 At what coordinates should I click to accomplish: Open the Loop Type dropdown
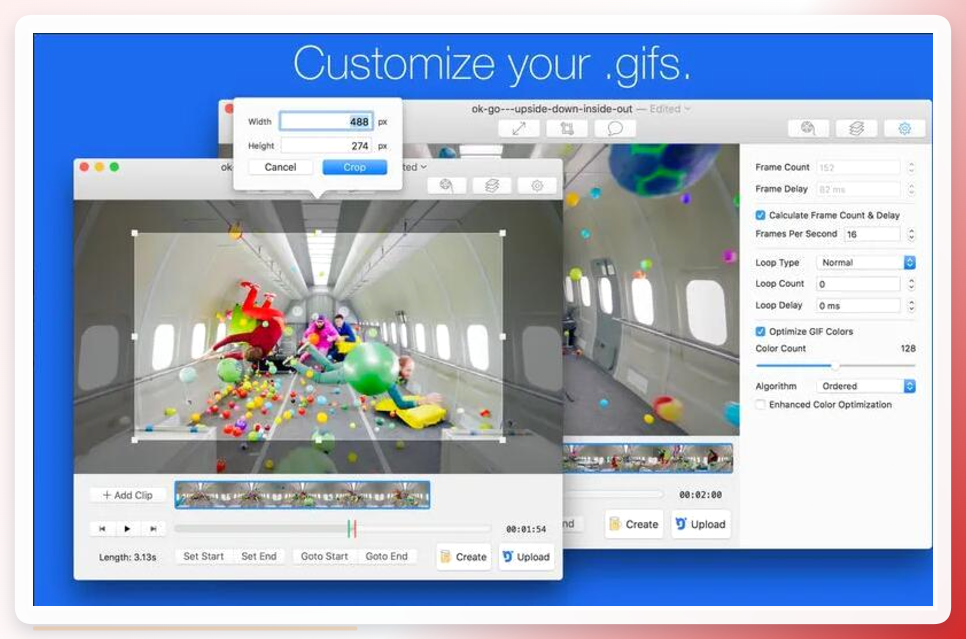coord(866,263)
